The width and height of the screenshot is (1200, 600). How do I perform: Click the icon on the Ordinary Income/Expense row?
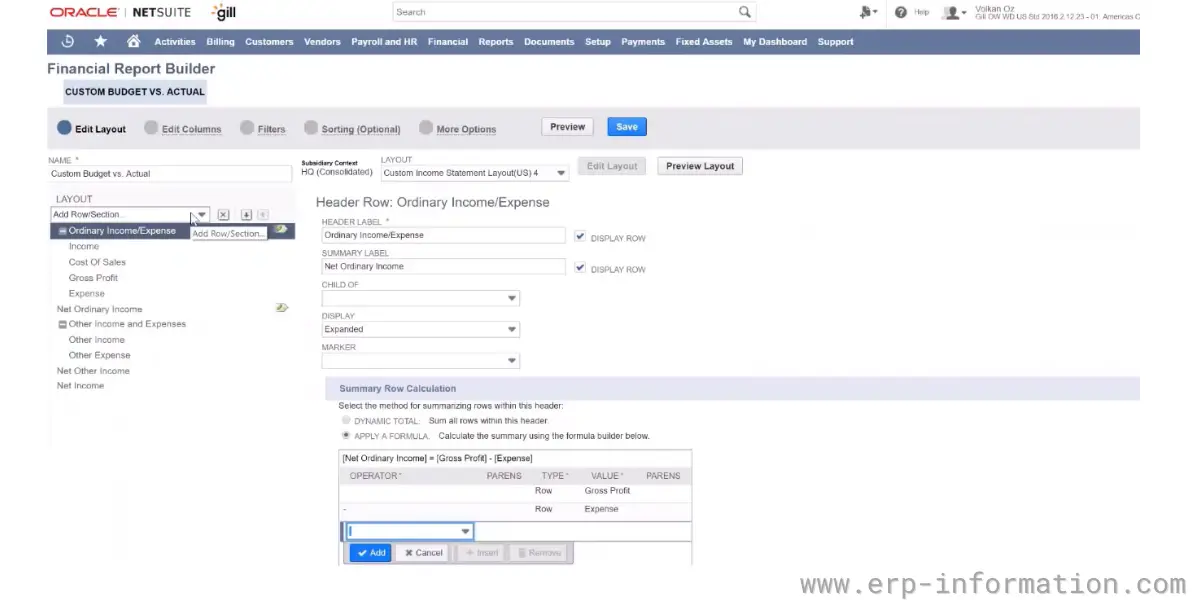(x=282, y=229)
